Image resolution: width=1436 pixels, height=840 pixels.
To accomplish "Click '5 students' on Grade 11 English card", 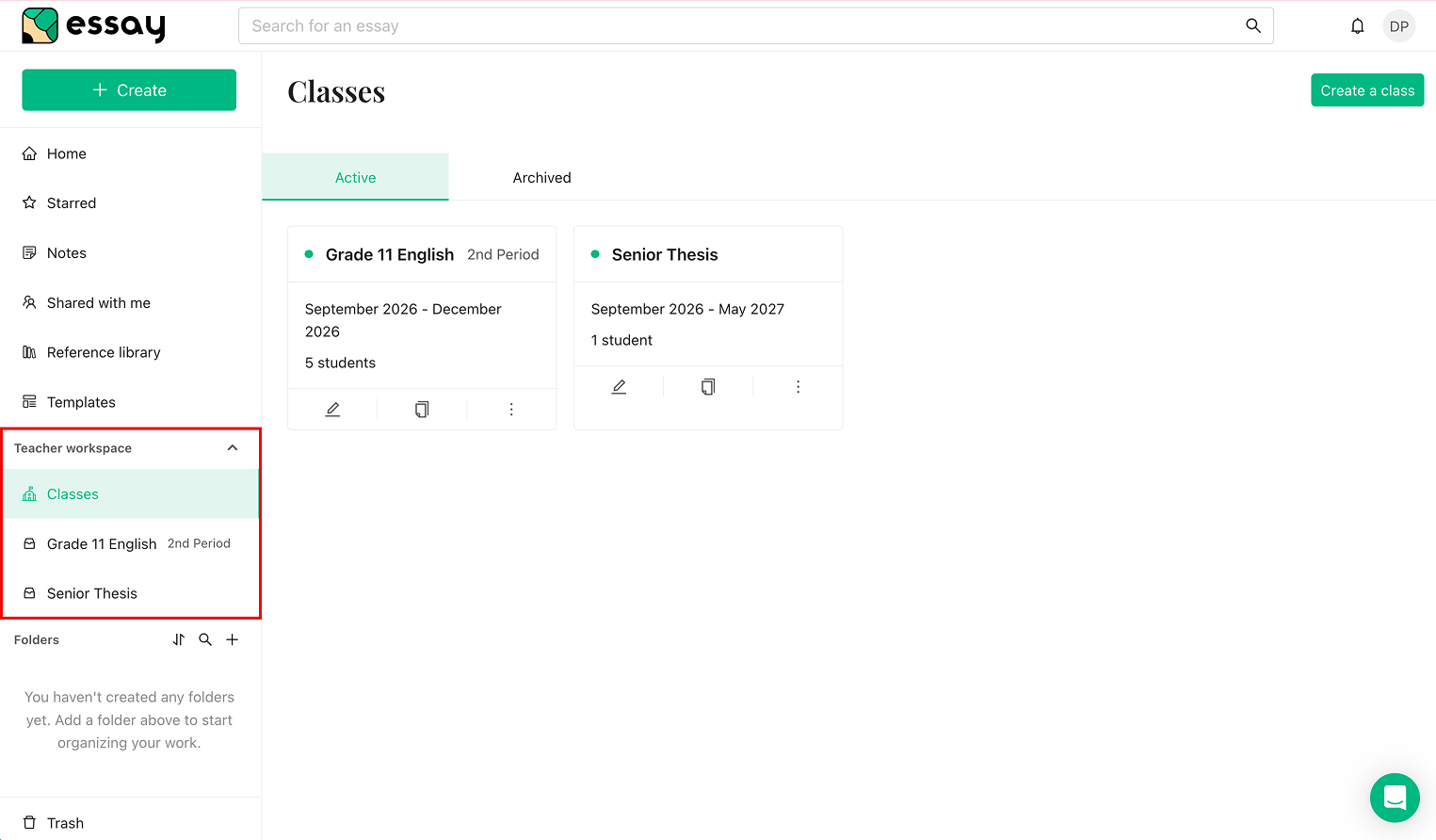I will pyautogui.click(x=340, y=363).
